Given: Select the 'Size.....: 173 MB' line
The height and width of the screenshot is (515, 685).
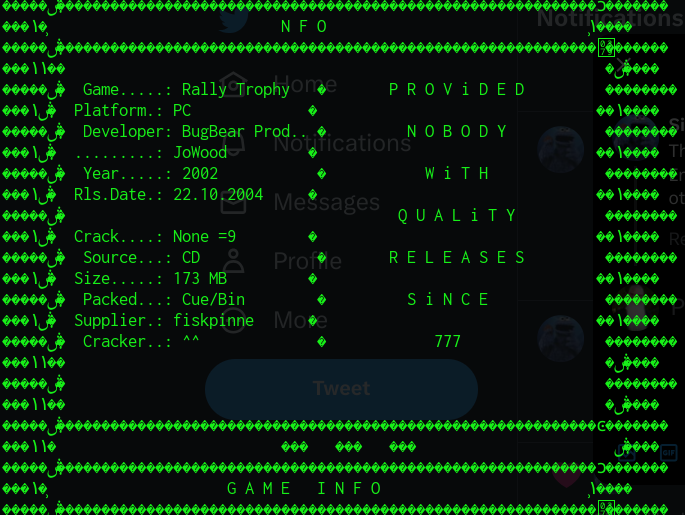Looking at the screenshot, I should coord(150,278).
